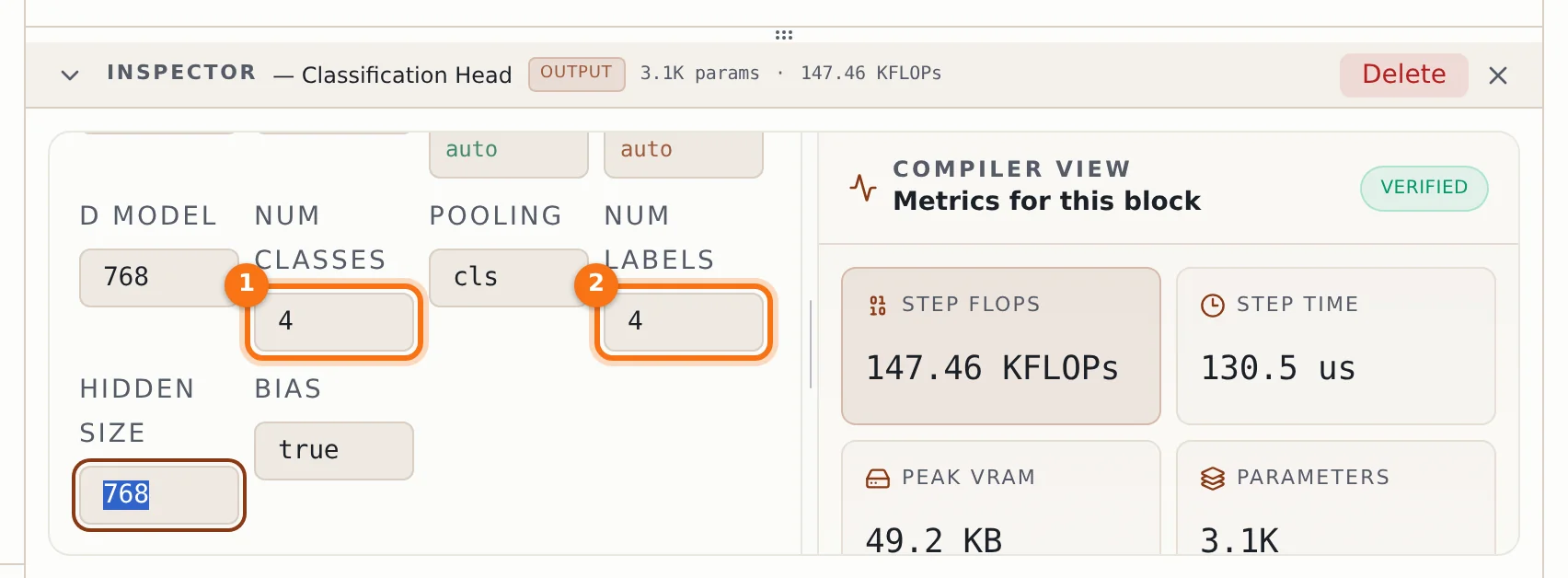
Task: Select the Step Time metric card
Action: (x=1335, y=346)
